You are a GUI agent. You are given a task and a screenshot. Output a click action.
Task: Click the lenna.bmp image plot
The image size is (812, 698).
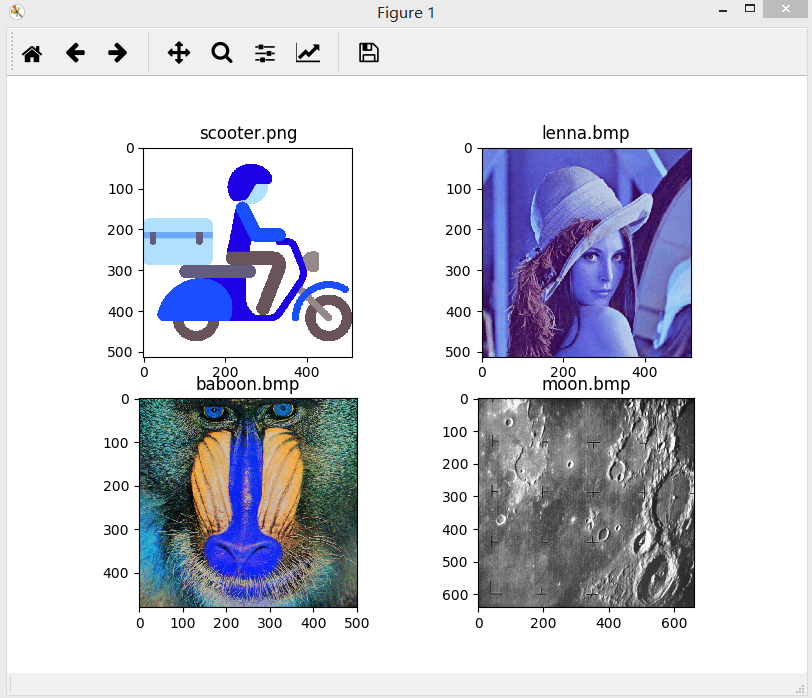(587, 253)
